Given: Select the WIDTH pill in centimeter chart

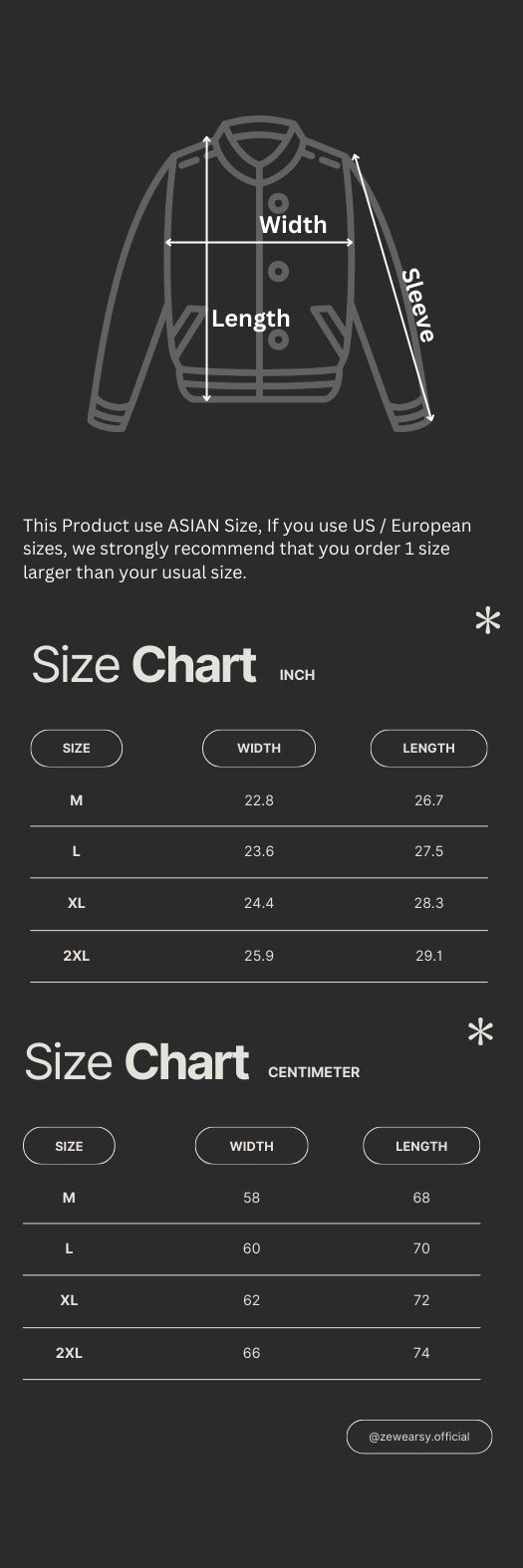Looking at the screenshot, I should click(x=251, y=1146).
